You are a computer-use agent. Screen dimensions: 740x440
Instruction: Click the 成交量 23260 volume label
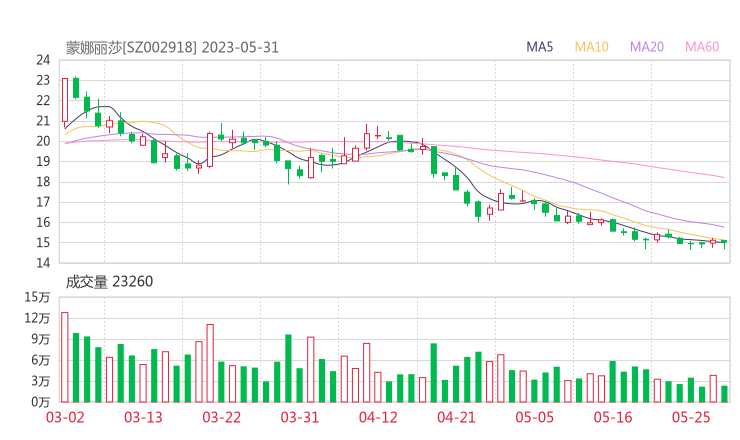tap(109, 282)
